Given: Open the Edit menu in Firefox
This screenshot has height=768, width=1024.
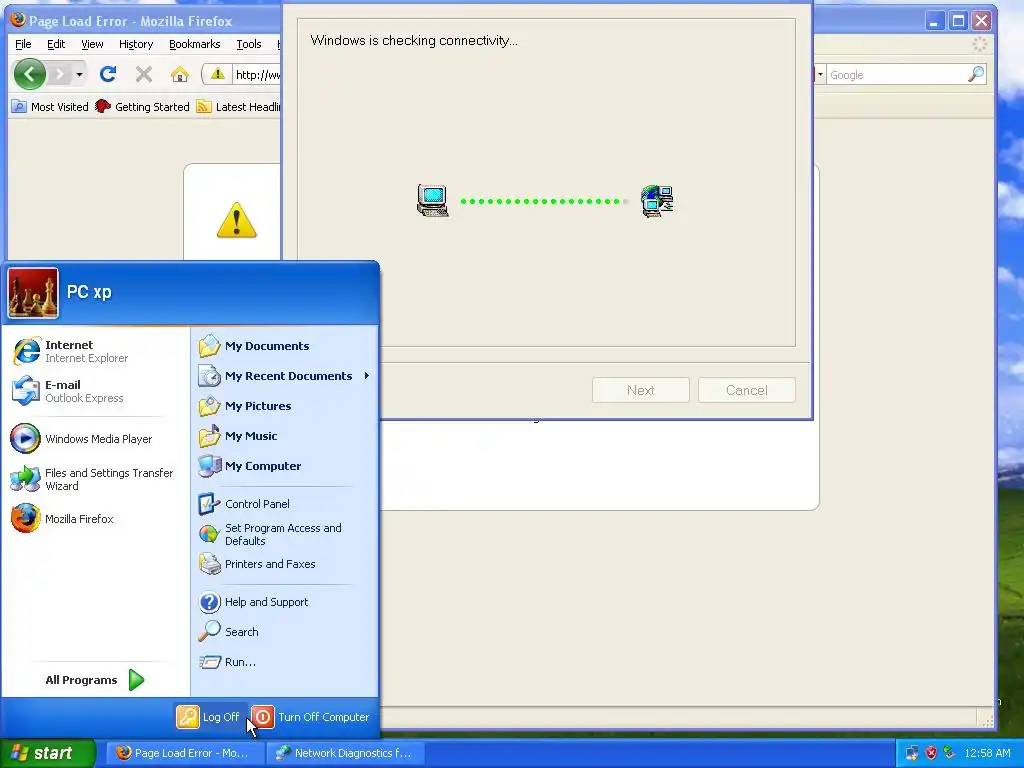Looking at the screenshot, I should [x=56, y=44].
